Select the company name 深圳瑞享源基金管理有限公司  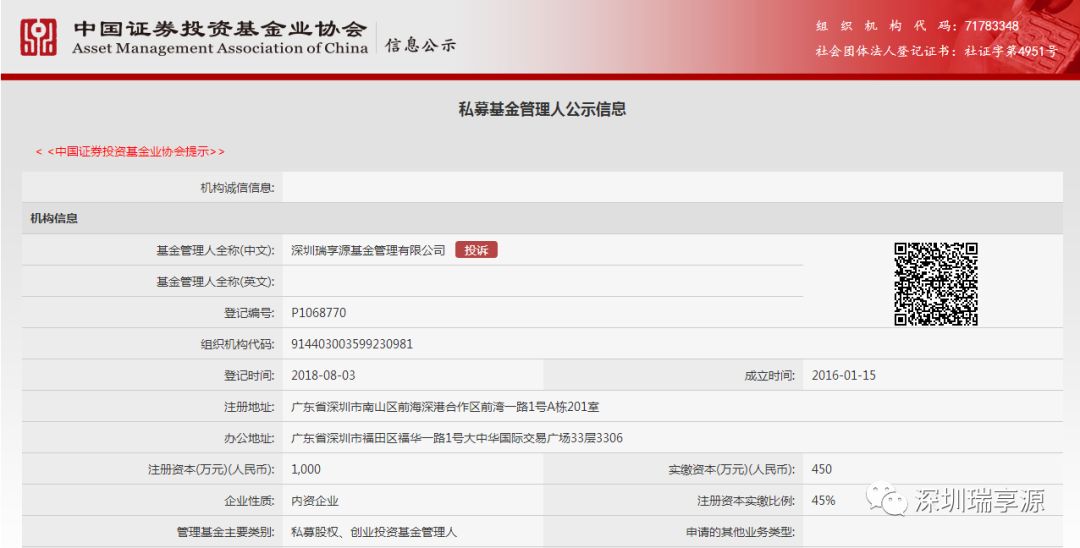point(368,251)
